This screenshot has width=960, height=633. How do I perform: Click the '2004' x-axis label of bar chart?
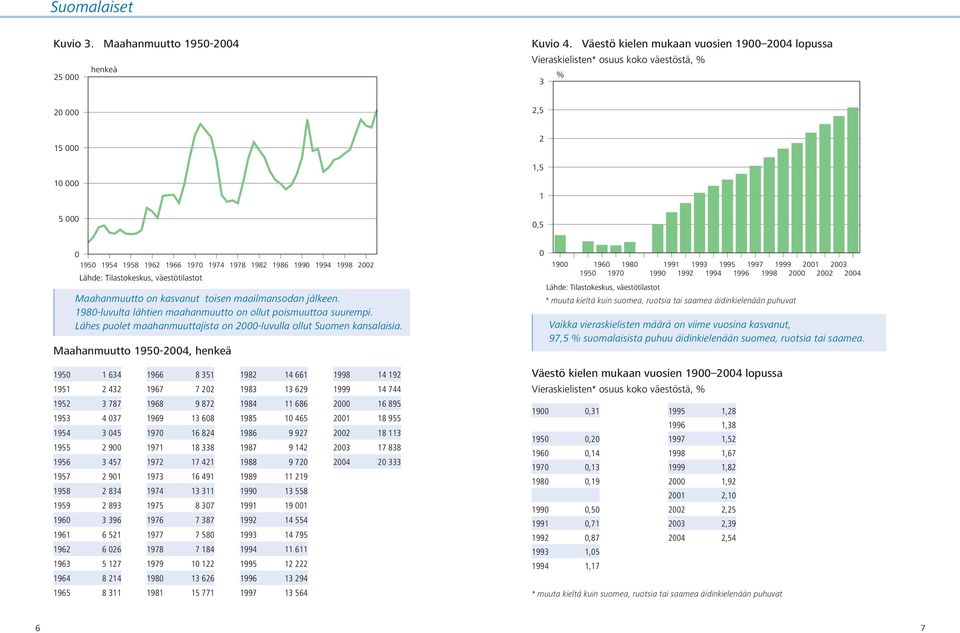pyautogui.click(x=853, y=274)
